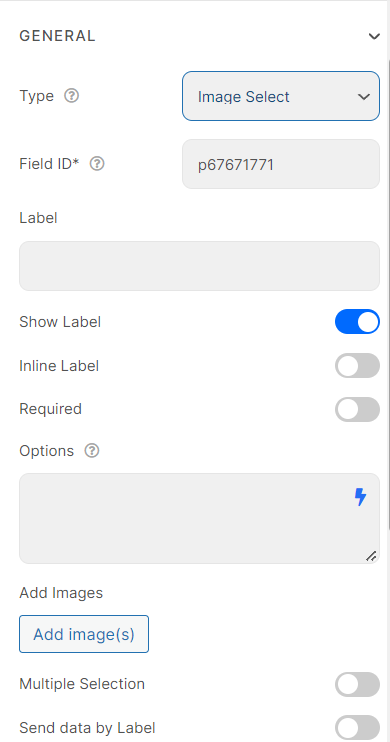Turn on the Required toggle
Image resolution: width=390 pixels, height=742 pixels.
357,409
